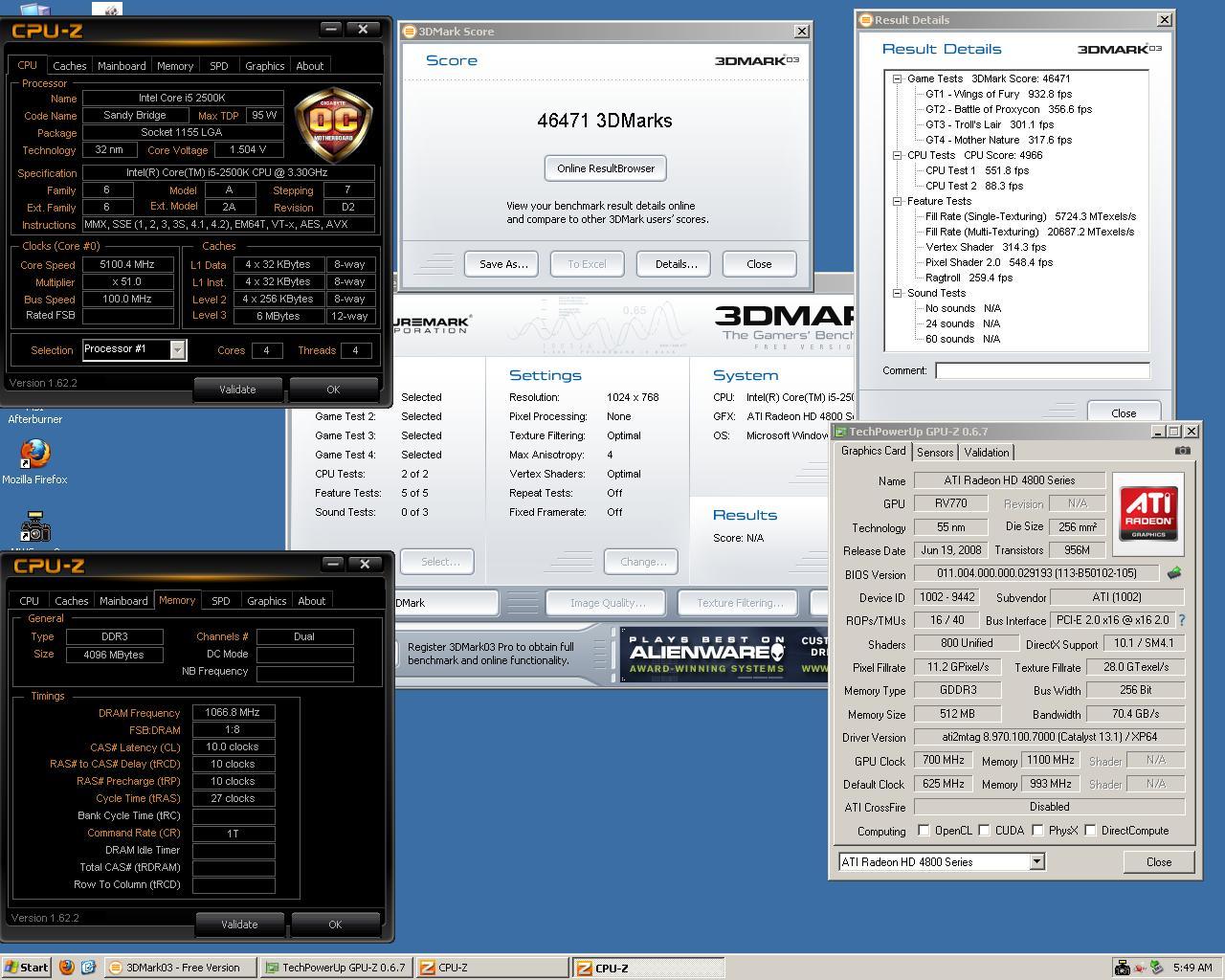
Task: Enable the CUDA checkbox
Action: pos(984,831)
